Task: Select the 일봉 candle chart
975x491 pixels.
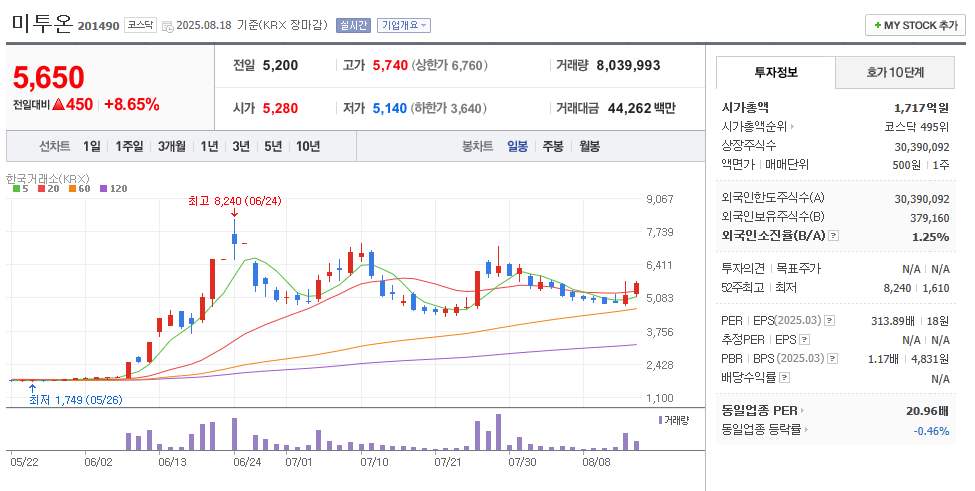Action: (517, 146)
